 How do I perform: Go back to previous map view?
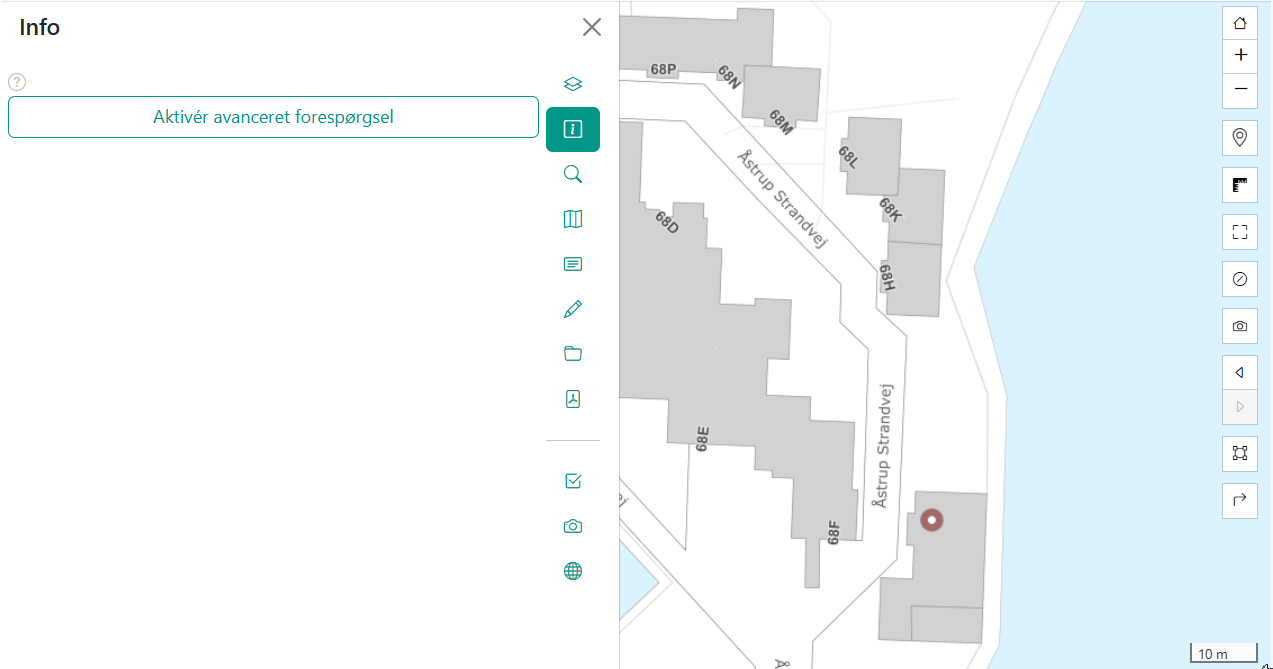pos(1240,373)
